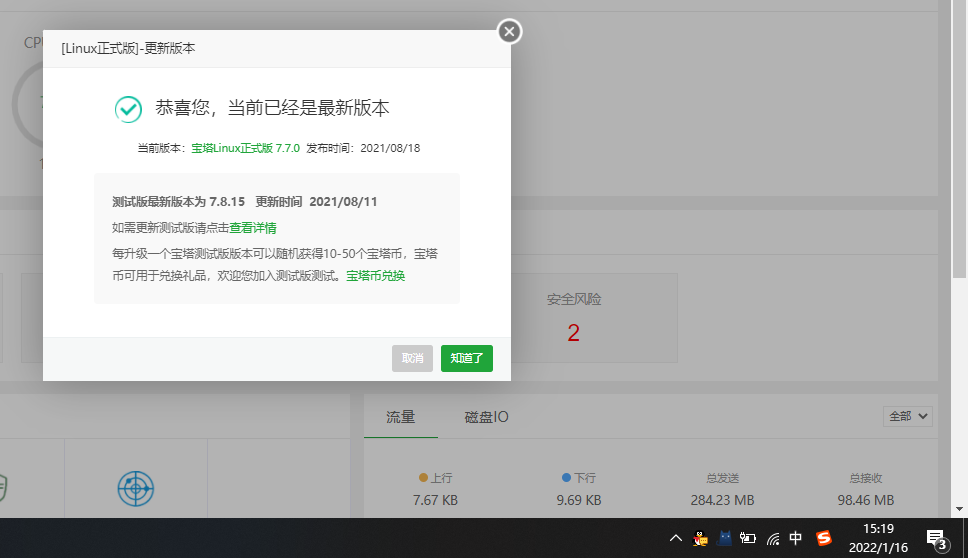Click the dialog title [Linux正式版]-更新版本
The height and width of the screenshot is (558, 968).
128,49
